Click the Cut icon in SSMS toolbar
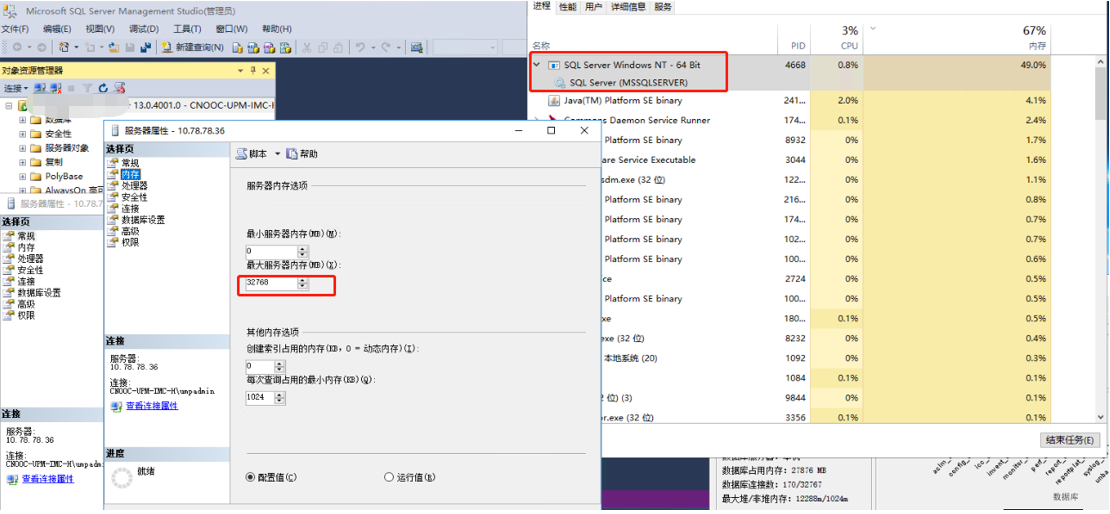The height and width of the screenshot is (514, 1110). 306,47
